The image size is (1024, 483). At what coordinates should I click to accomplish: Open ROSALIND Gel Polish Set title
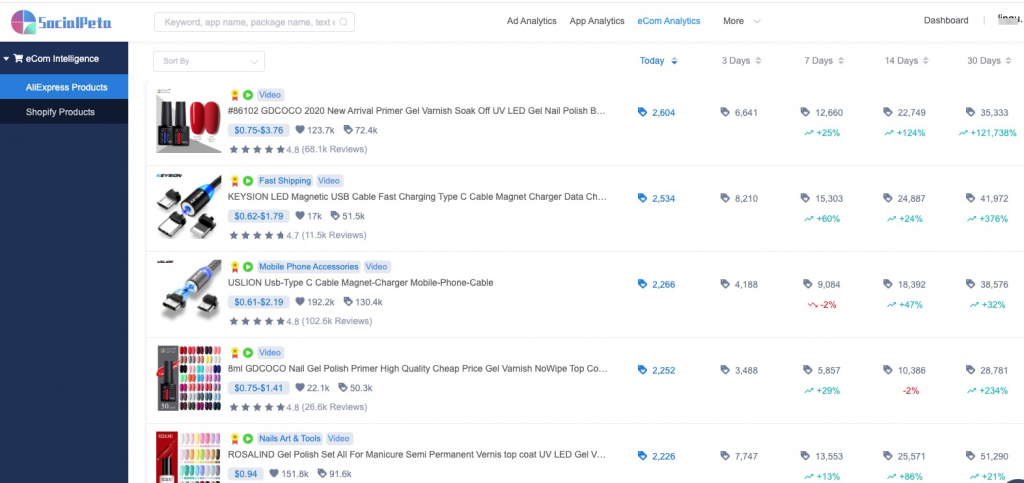(x=417, y=454)
